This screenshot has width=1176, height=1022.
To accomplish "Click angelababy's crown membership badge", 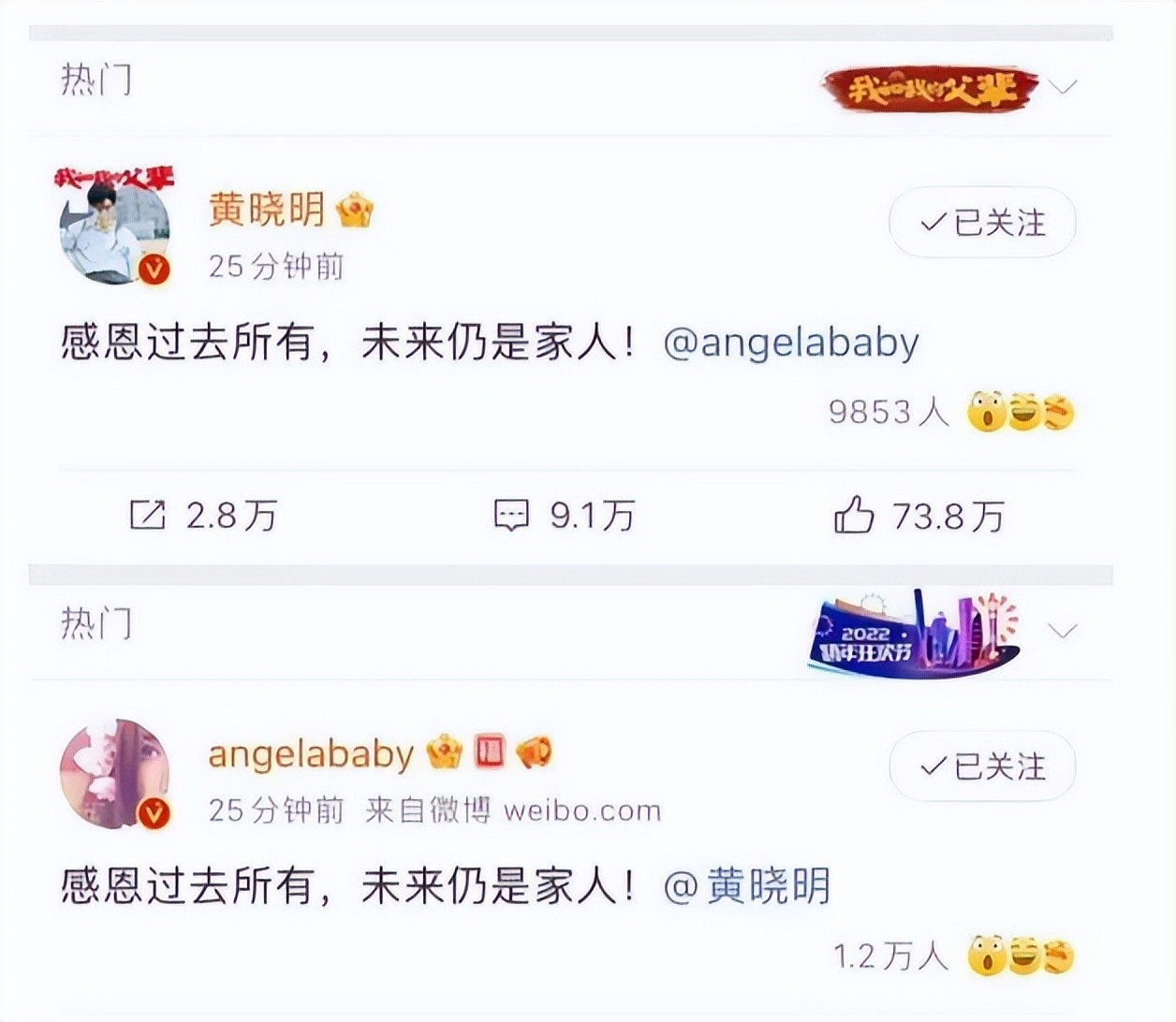I will pyautogui.click(x=445, y=752).
